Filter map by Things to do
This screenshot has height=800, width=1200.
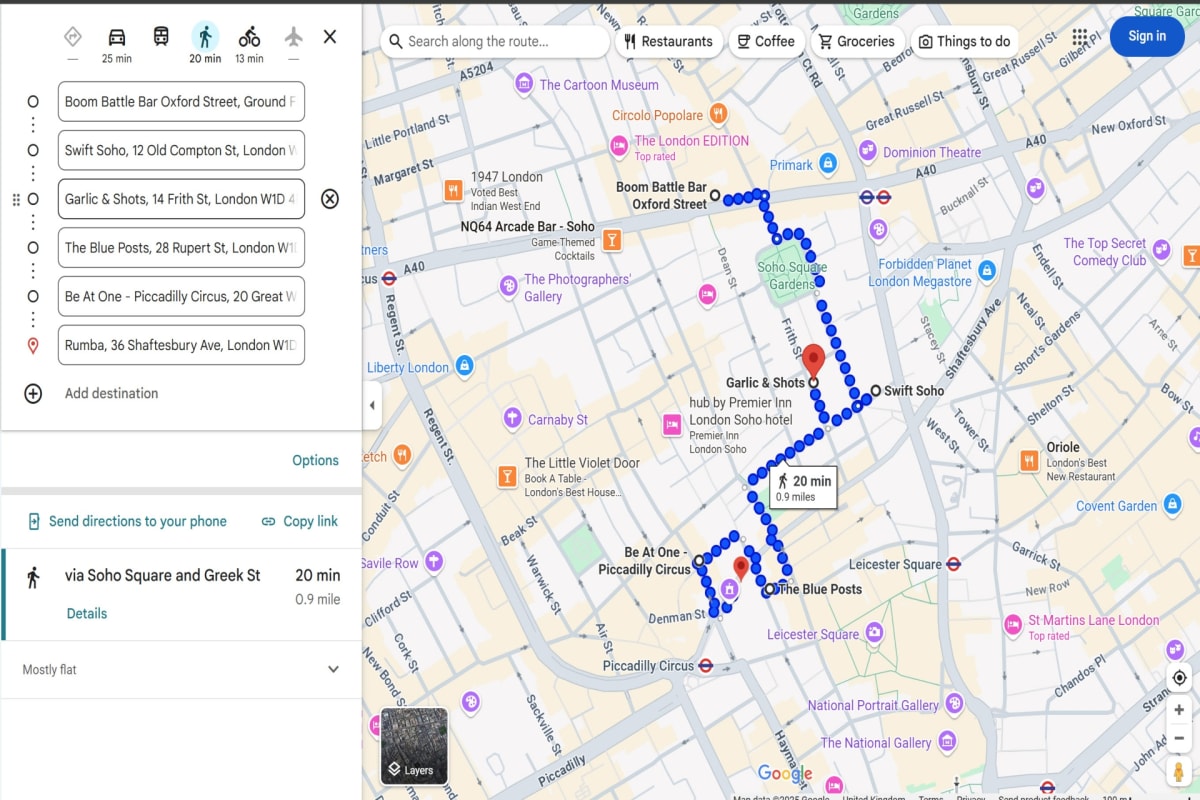point(965,41)
